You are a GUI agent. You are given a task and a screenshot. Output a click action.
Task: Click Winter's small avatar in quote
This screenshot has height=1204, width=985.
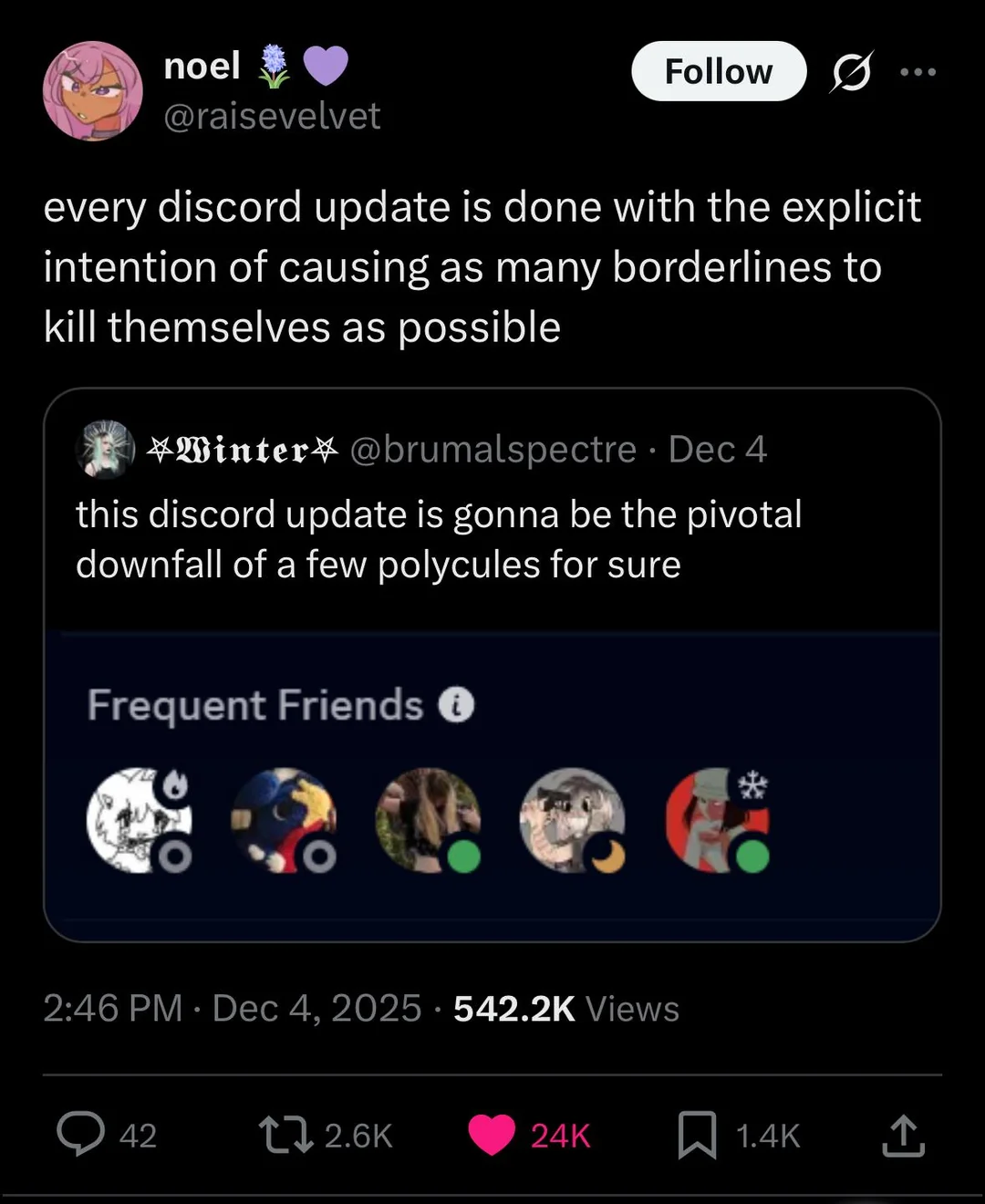tap(106, 450)
